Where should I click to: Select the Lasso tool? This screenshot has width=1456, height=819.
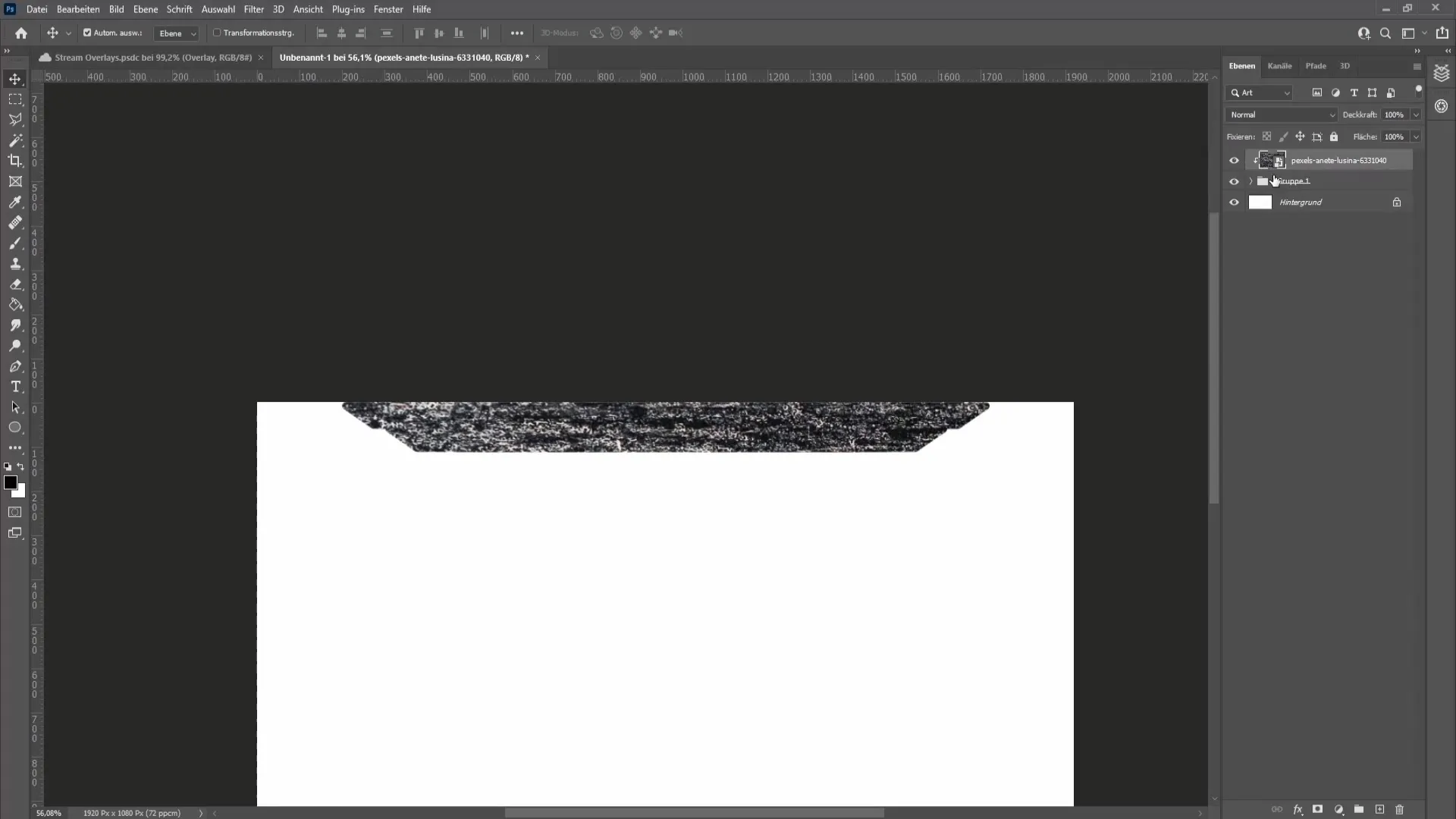tap(15, 119)
